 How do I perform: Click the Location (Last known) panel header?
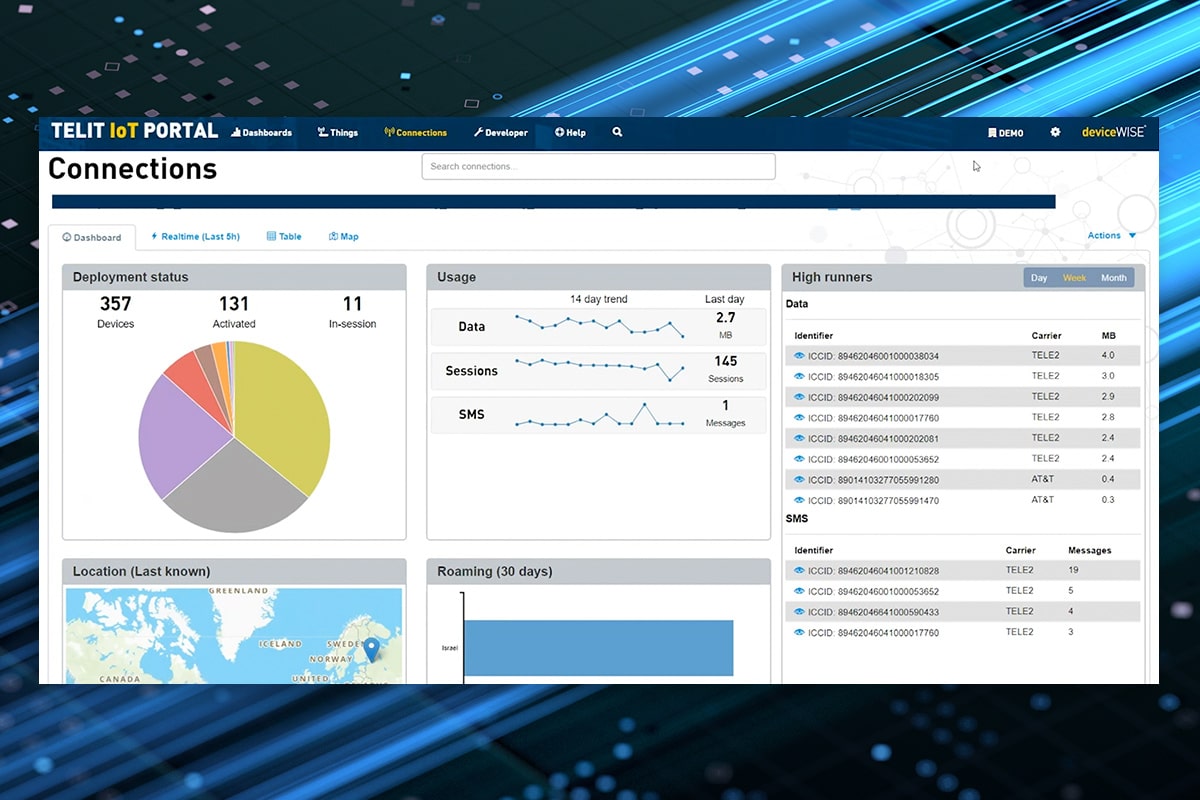(234, 571)
